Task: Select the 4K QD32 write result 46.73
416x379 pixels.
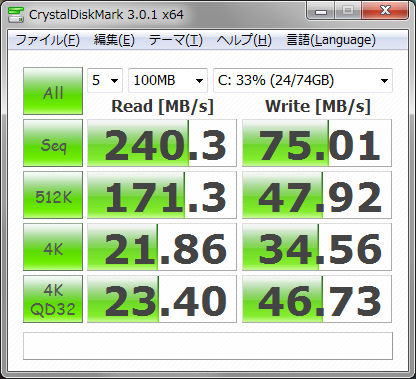Action: 317,299
